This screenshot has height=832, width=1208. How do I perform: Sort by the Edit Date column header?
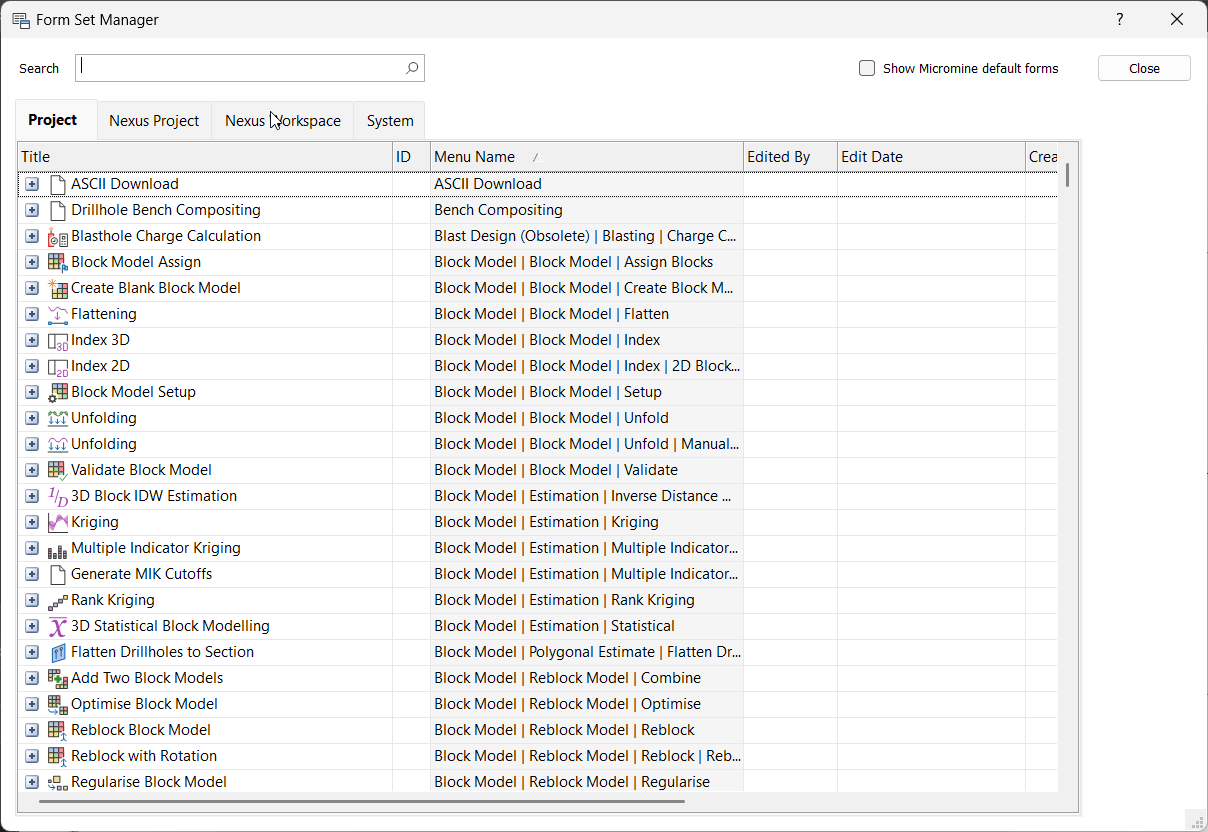click(931, 157)
